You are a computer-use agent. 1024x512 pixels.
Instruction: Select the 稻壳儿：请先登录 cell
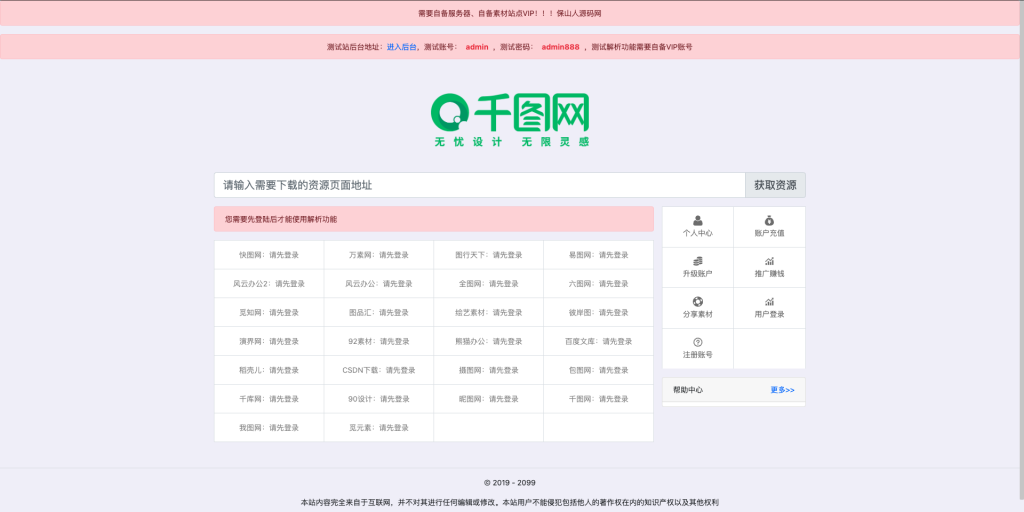click(x=269, y=370)
